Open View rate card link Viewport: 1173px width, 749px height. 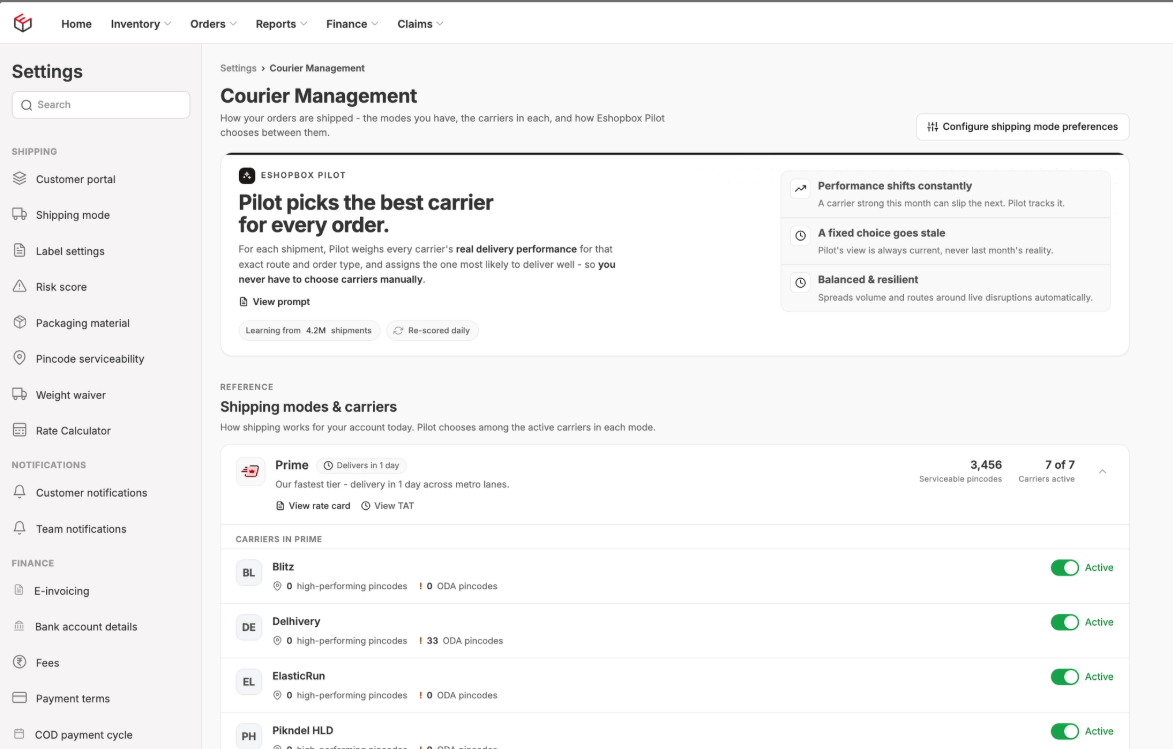coord(313,506)
